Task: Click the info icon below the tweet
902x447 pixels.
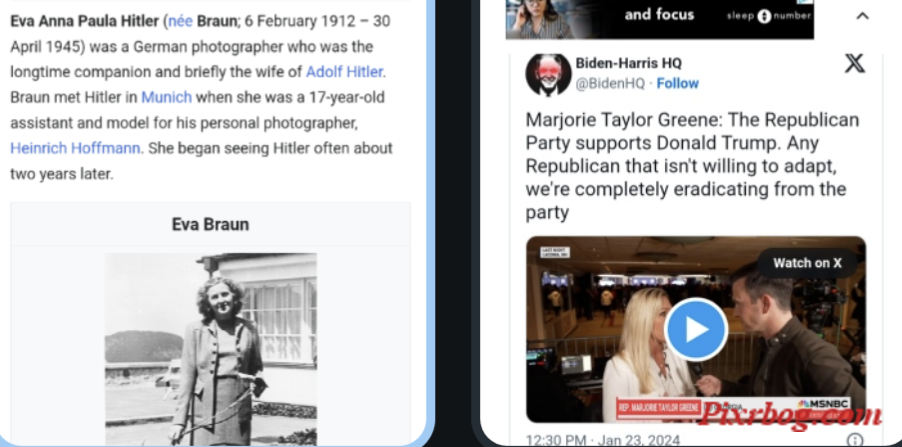Action: click(x=855, y=440)
